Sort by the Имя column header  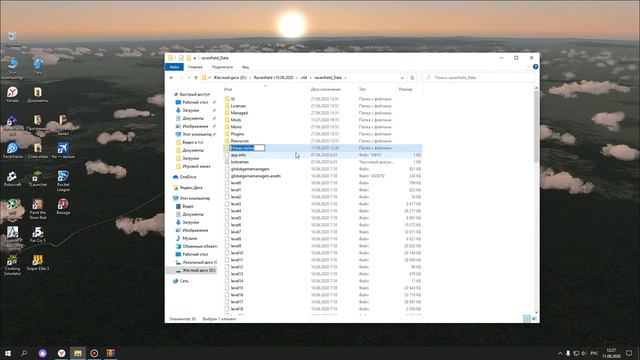[x=228, y=89]
